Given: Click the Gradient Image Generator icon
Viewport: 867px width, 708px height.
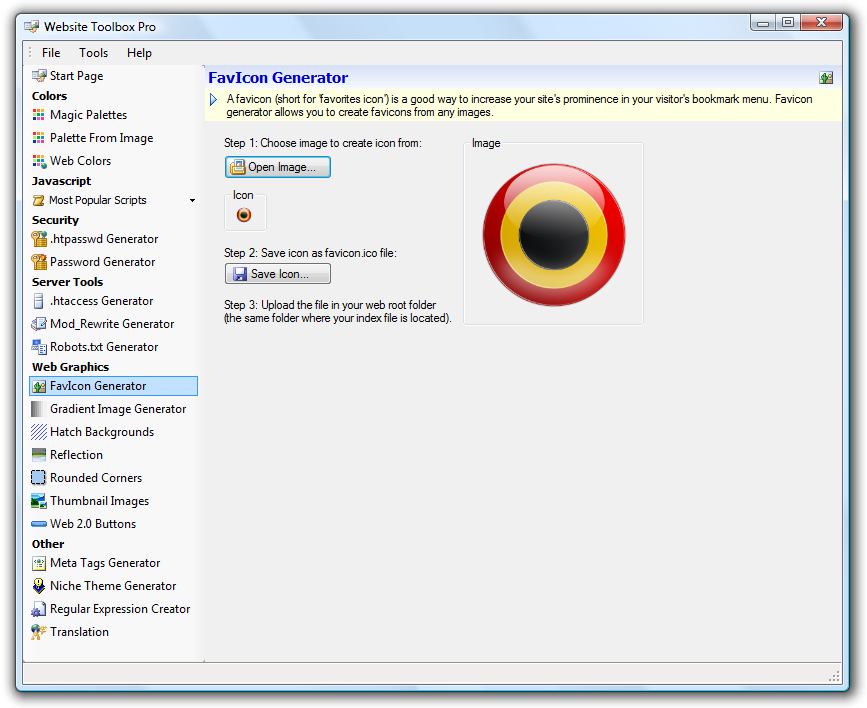Looking at the screenshot, I should pos(38,409).
